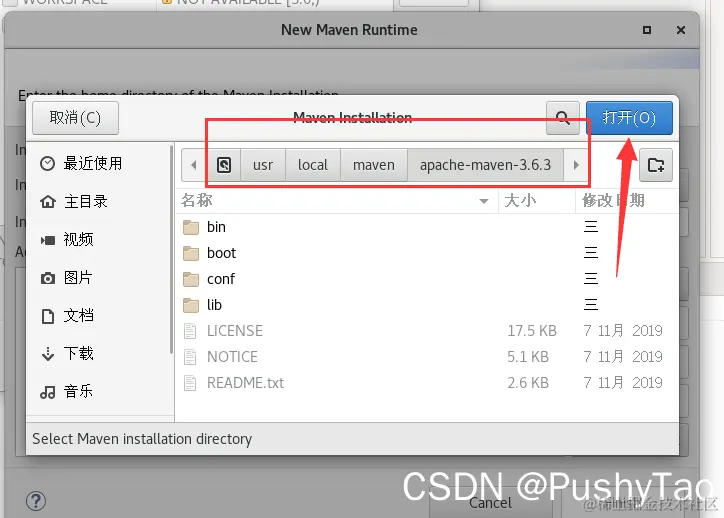This screenshot has height=518, width=724.
Task: Open 音乐 music in sidebar
Action: point(99,392)
